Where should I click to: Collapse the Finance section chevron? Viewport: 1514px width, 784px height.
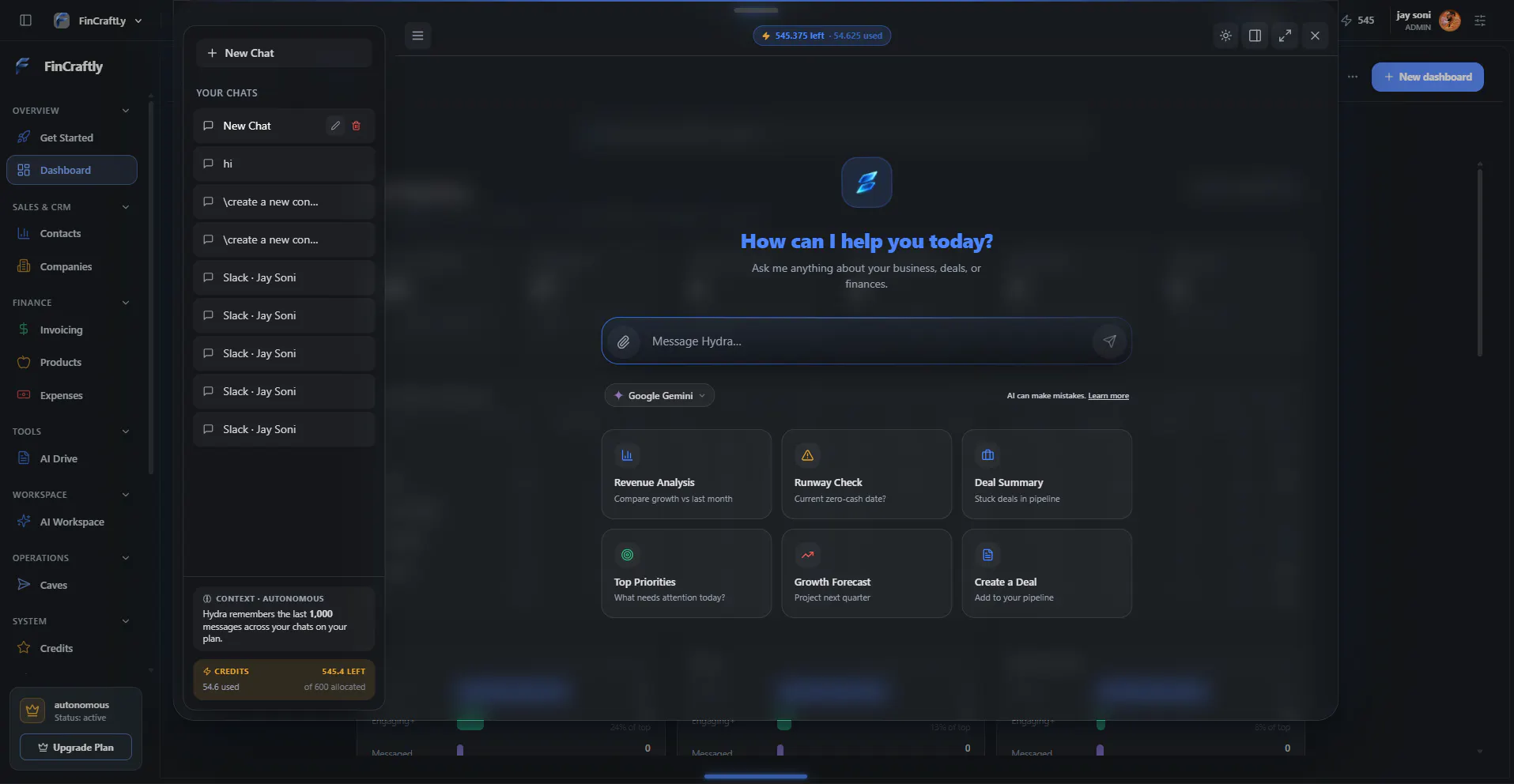(x=126, y=303)
